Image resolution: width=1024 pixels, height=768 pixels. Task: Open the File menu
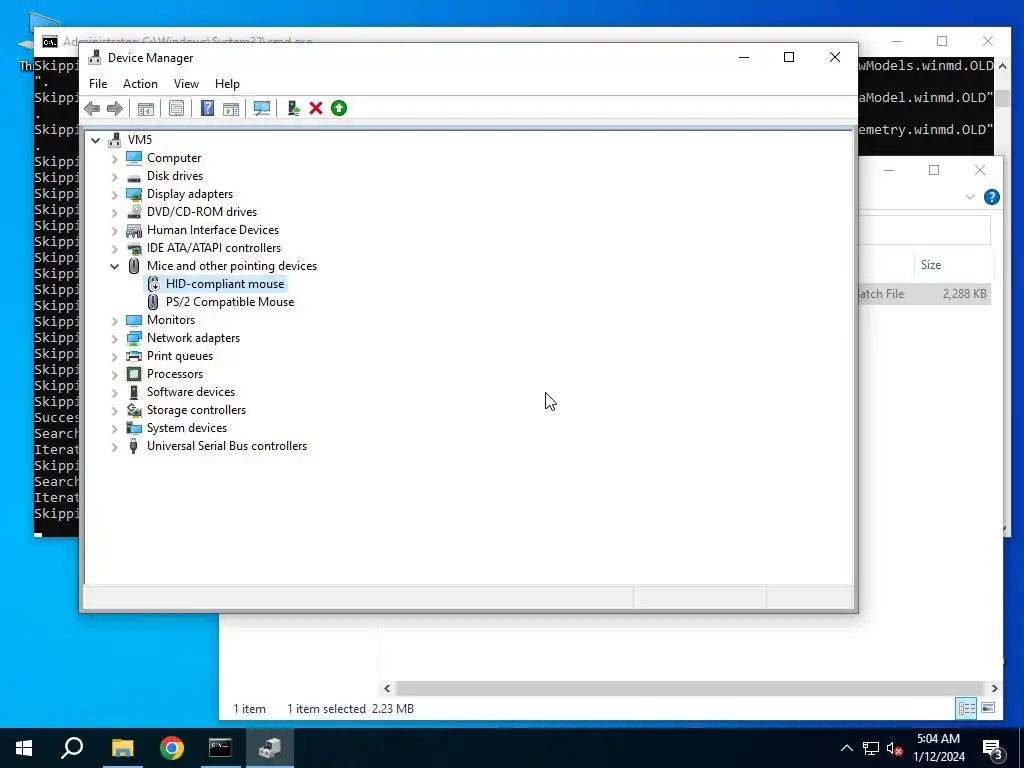[x=98, y=84]
